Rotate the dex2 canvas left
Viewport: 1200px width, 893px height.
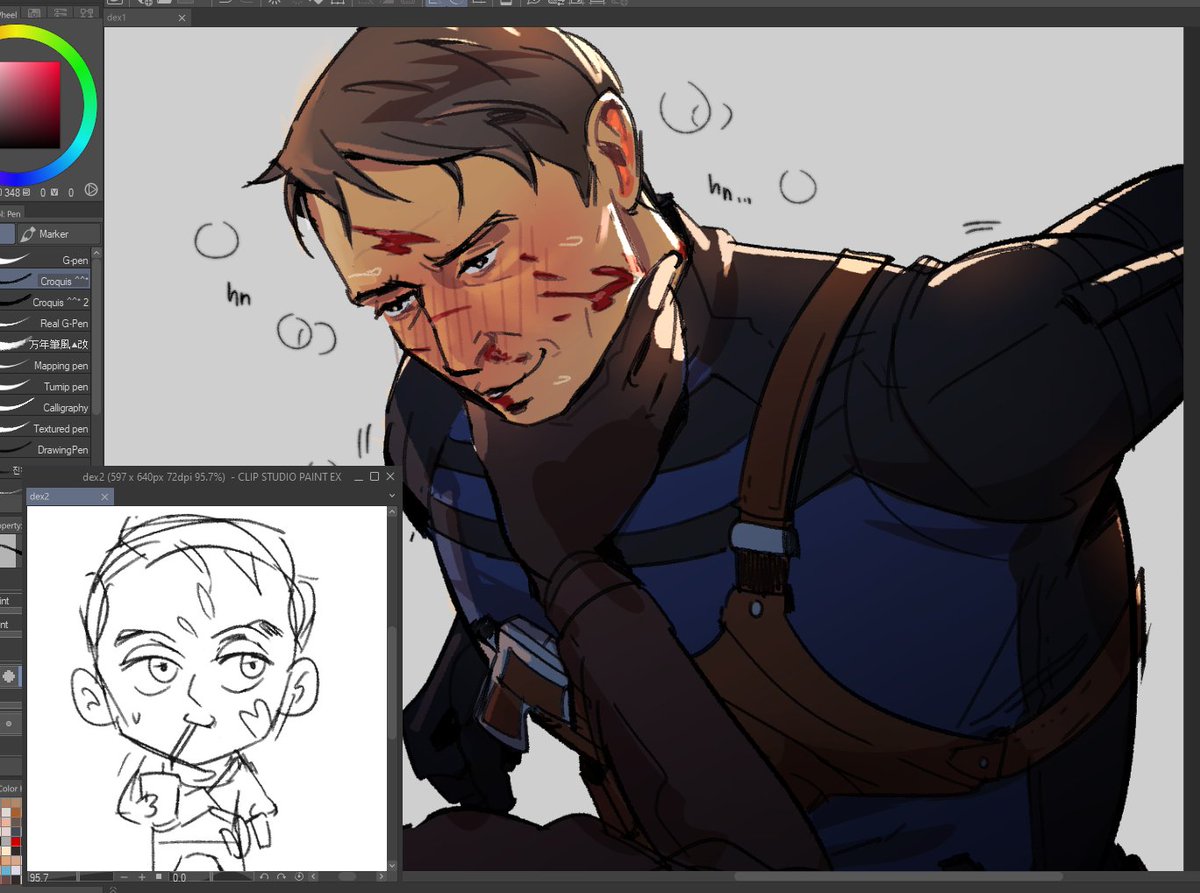click(x=264, y=877)
